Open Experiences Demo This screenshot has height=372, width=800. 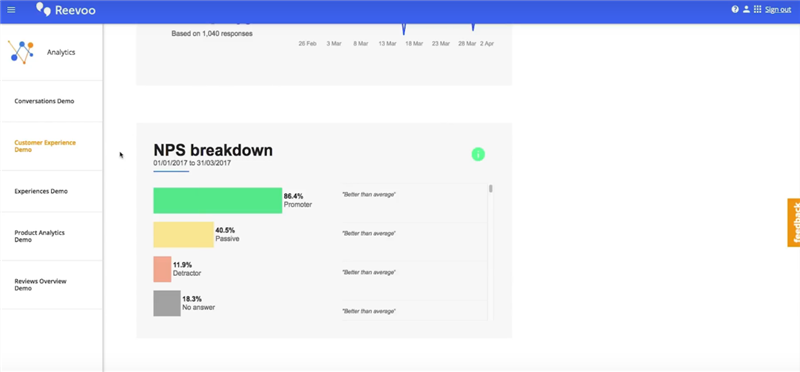pos(41,191)
